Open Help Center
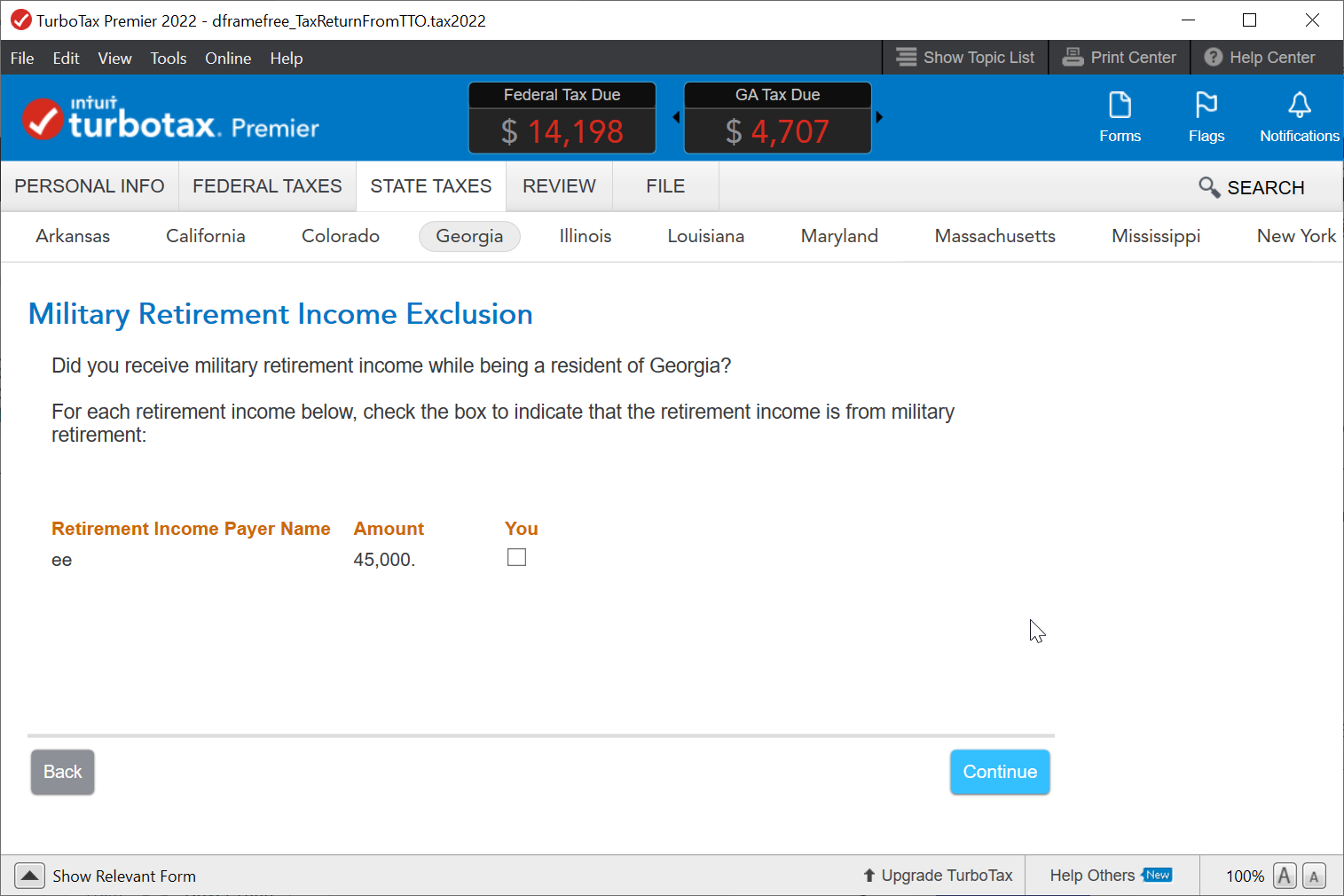 click(x=1260, y=58)
